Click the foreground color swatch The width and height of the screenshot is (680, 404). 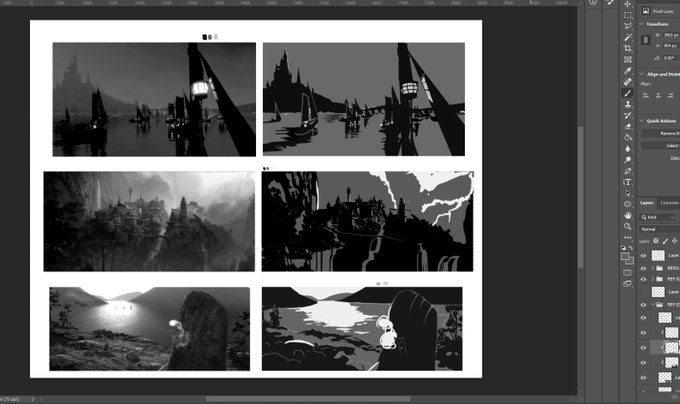(x=625, y=257)
